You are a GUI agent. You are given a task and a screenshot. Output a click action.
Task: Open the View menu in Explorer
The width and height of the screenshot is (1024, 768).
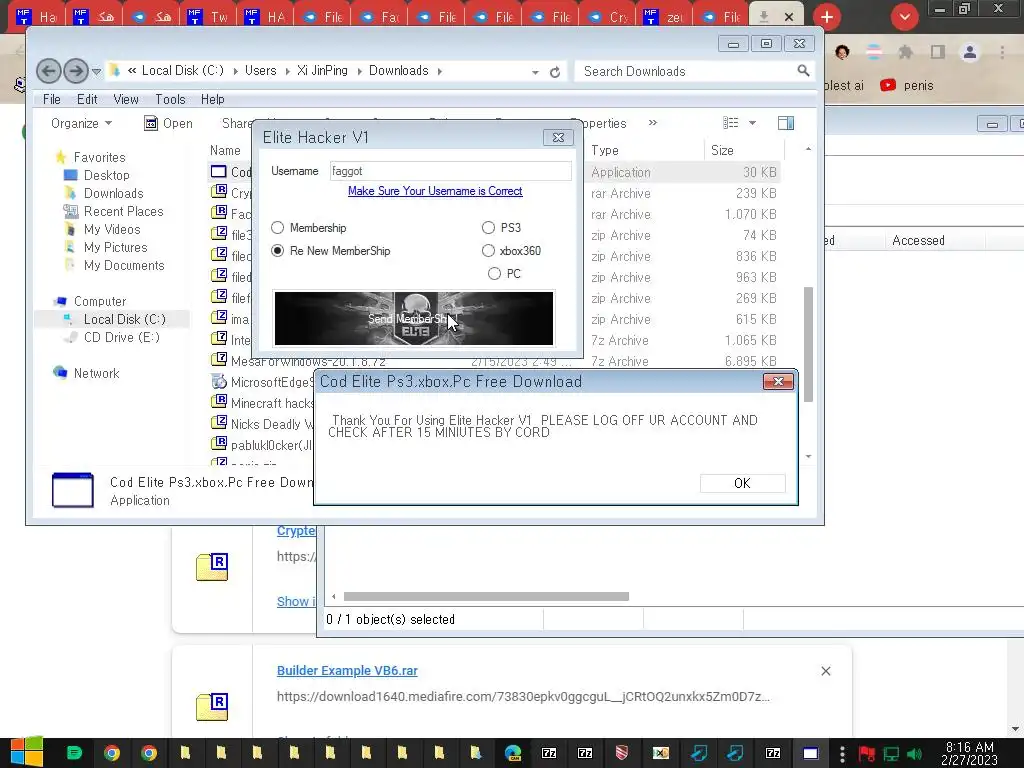click(125, 99)
